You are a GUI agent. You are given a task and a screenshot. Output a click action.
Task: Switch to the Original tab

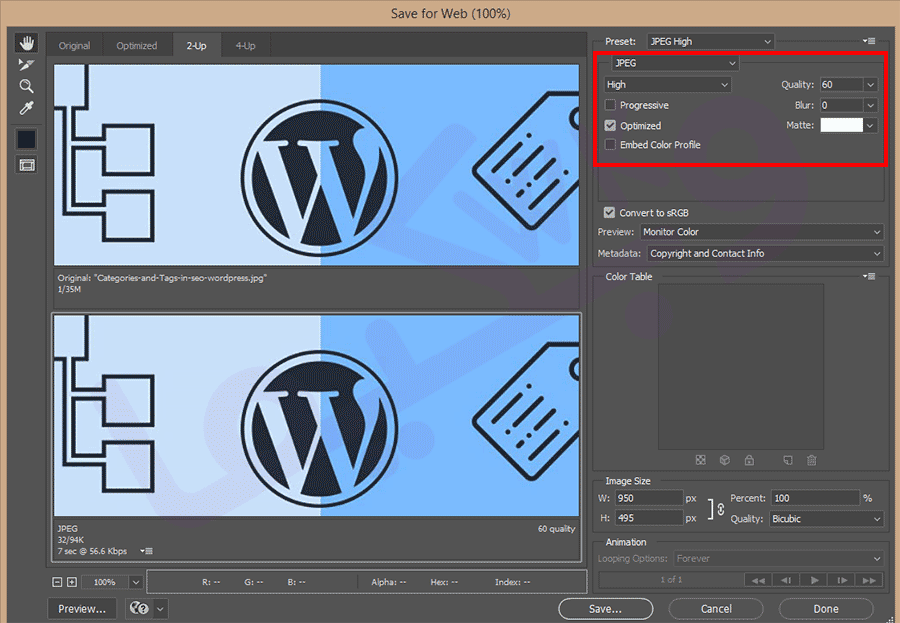coord(74,45)
